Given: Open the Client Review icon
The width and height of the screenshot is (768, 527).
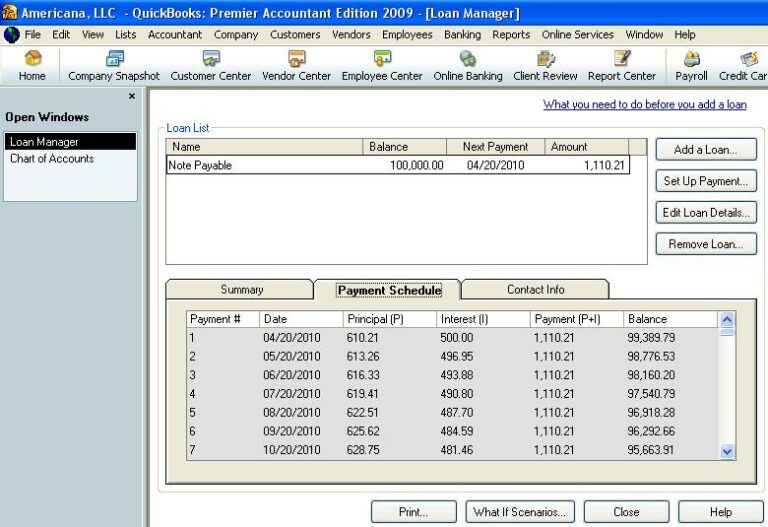Looking at the screenshot, I should (545, 65).
